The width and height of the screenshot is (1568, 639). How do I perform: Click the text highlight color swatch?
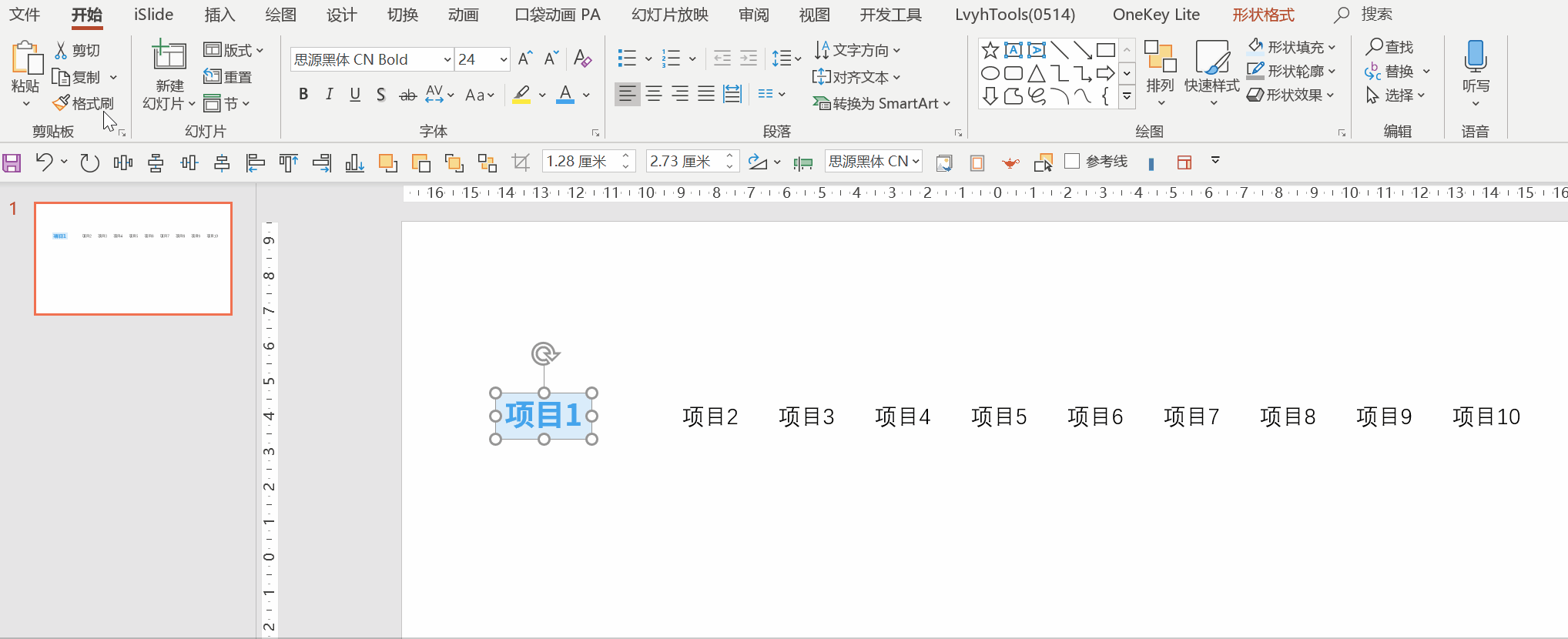(521, 95)
